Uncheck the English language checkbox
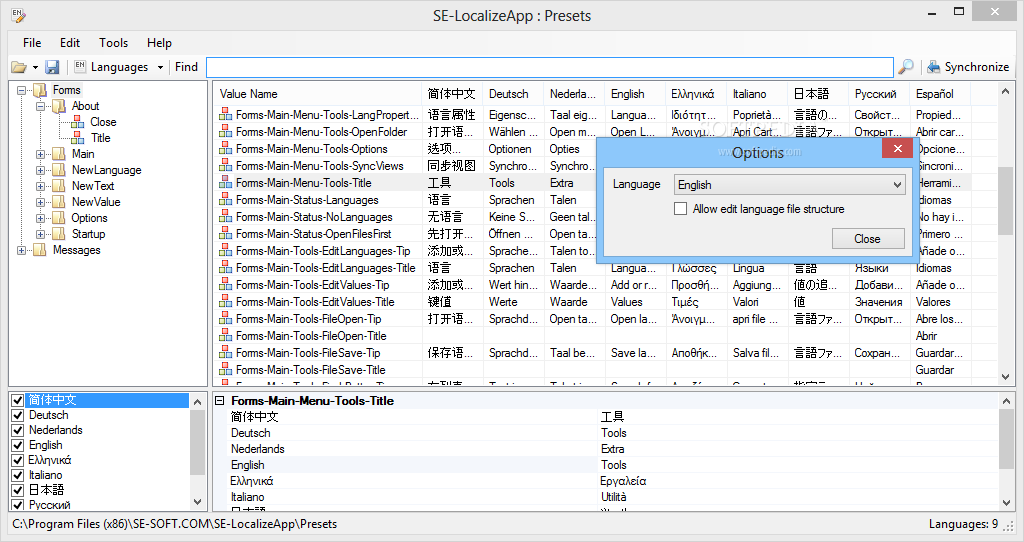The image size is (1024, 542). pos(18,445)
